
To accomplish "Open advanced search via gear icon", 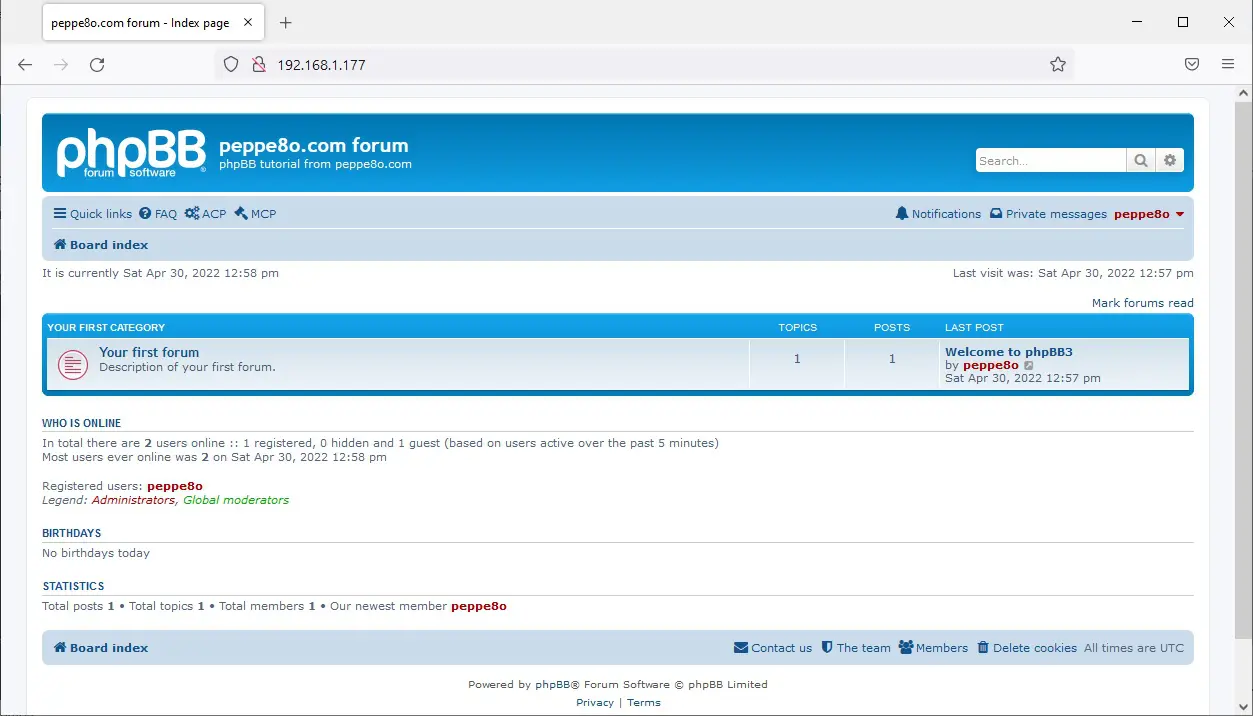I will [1169, 160].
